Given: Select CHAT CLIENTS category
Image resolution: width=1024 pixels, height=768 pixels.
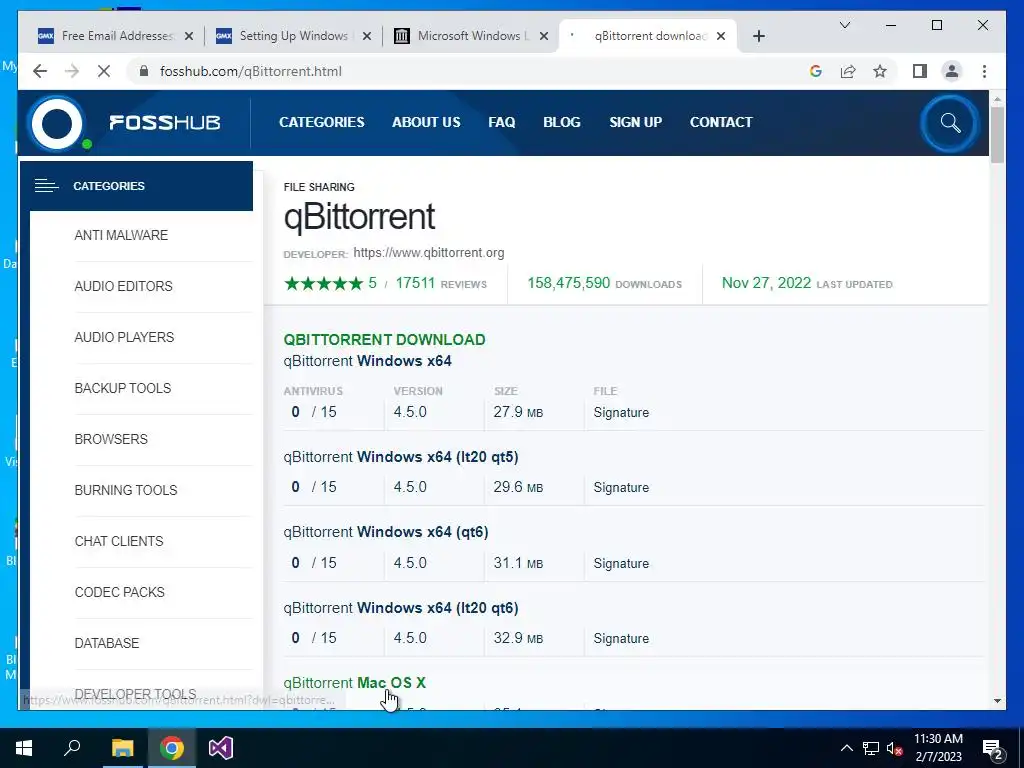Looking at the screenshot, I should point(119,541).
